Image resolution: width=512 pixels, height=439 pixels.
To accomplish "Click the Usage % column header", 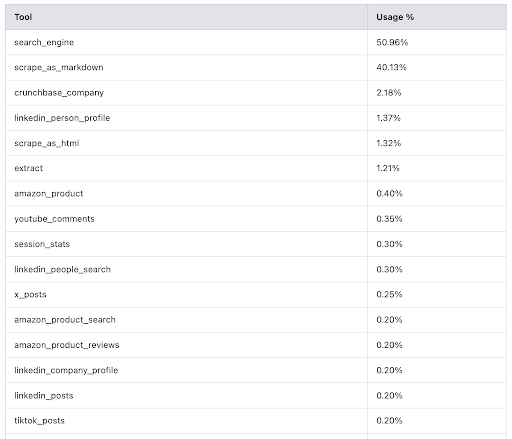I will point(437,17).
